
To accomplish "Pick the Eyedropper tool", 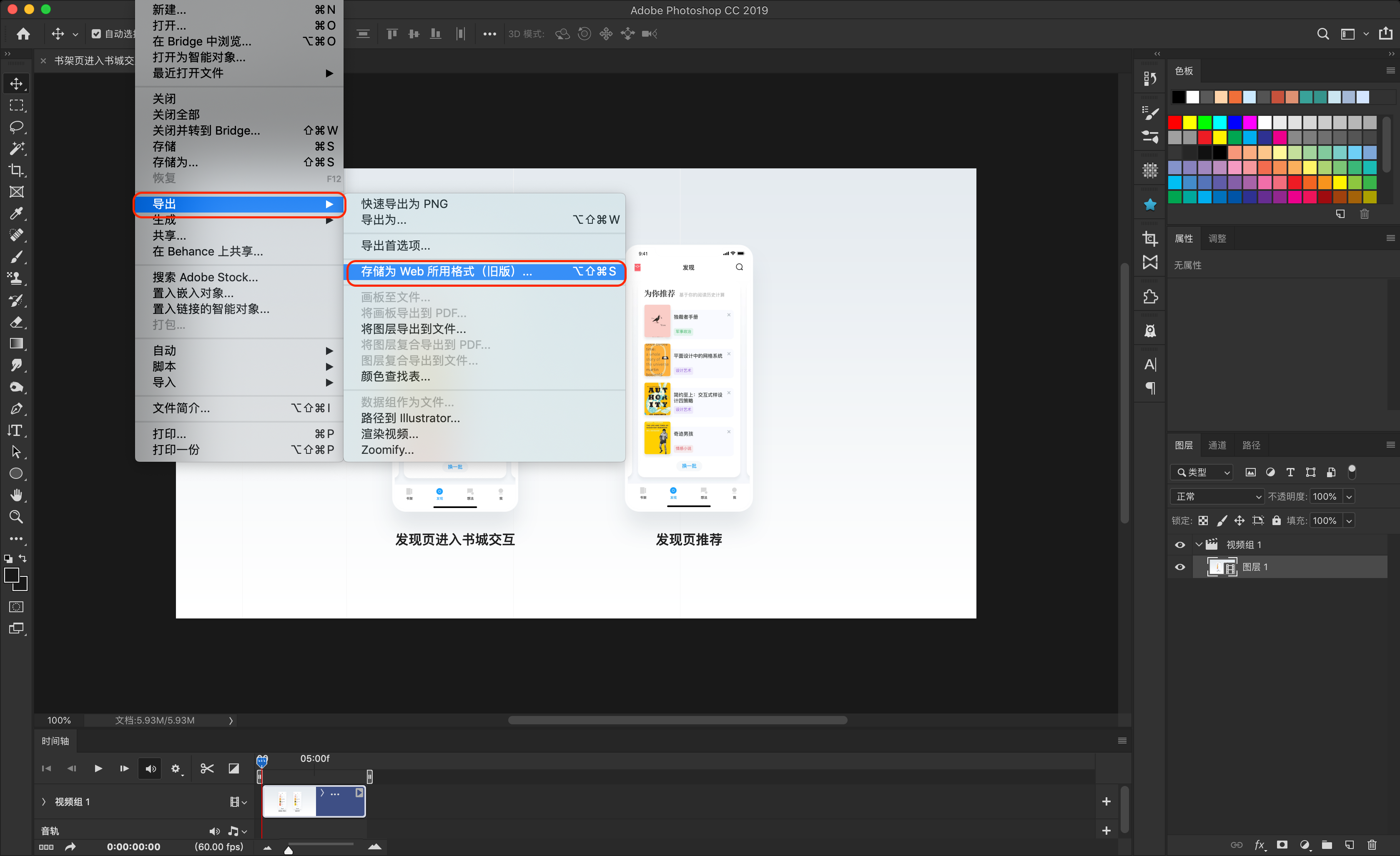I will point(16,213).
